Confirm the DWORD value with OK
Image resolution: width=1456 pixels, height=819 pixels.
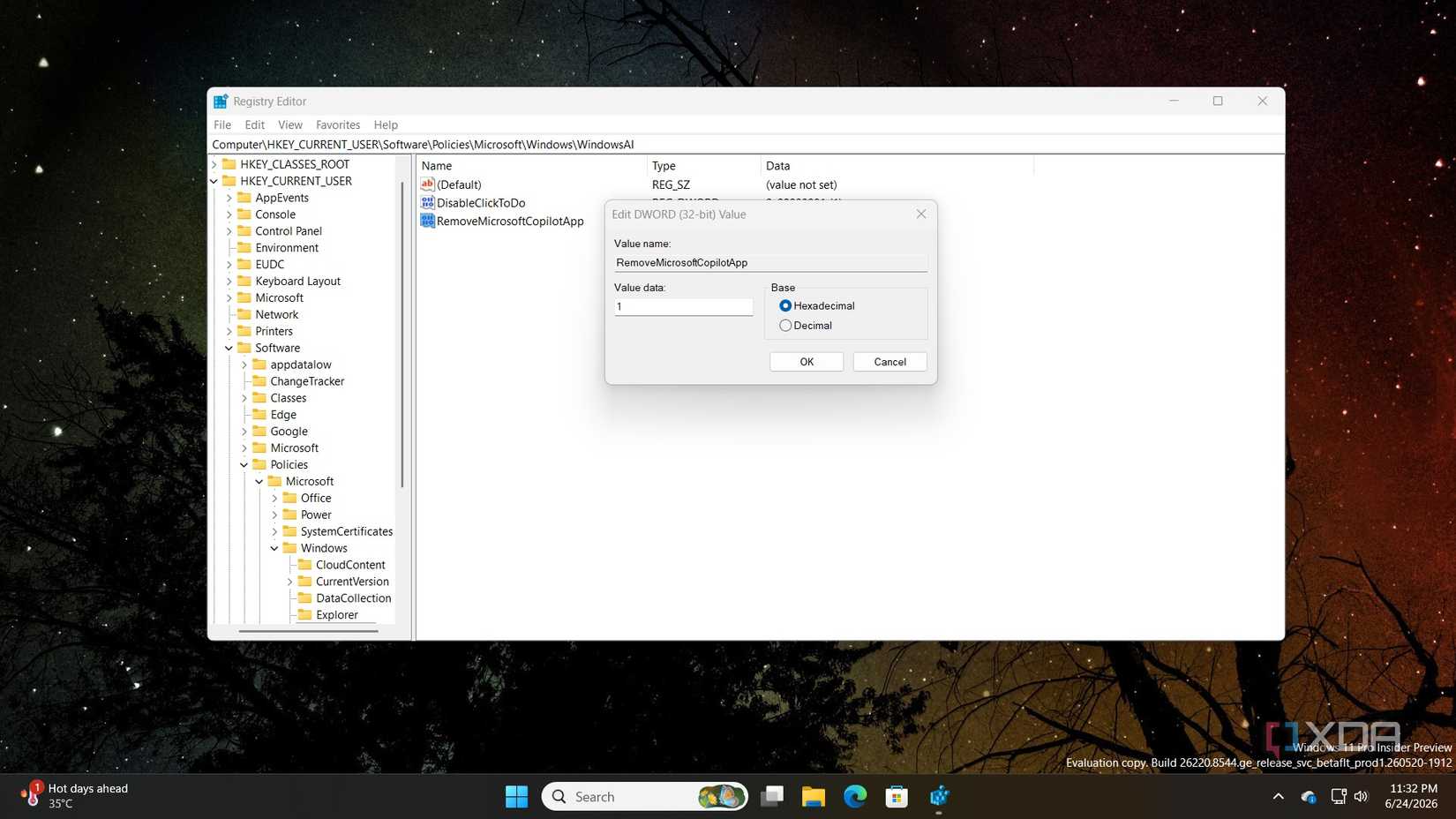click(x=807, y=362)
